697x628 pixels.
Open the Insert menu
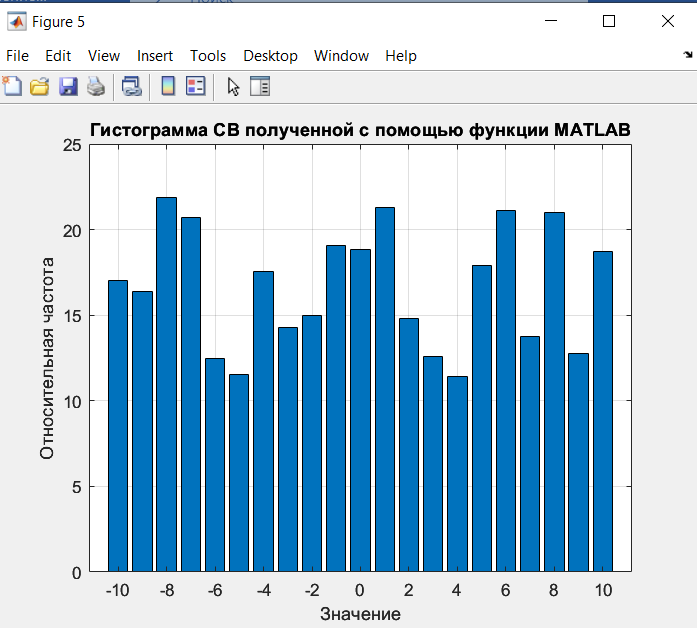[x=155, y=56]
